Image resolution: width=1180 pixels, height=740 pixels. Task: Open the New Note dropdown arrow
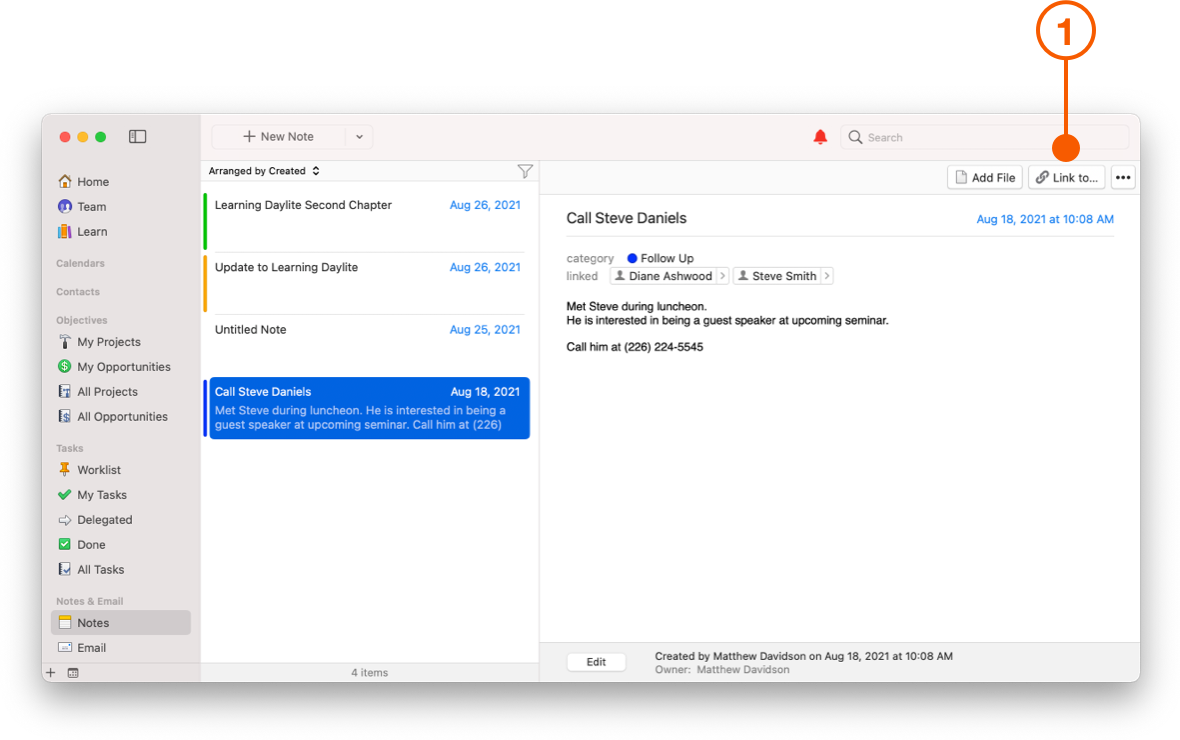[x=359, y=136]
